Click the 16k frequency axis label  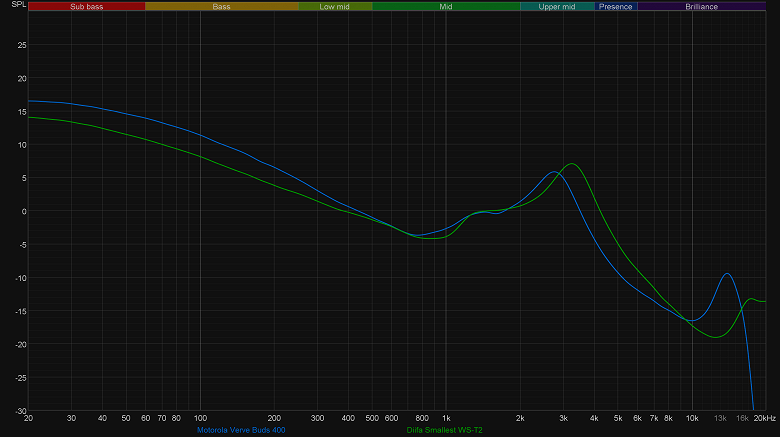tap(742, 419)
